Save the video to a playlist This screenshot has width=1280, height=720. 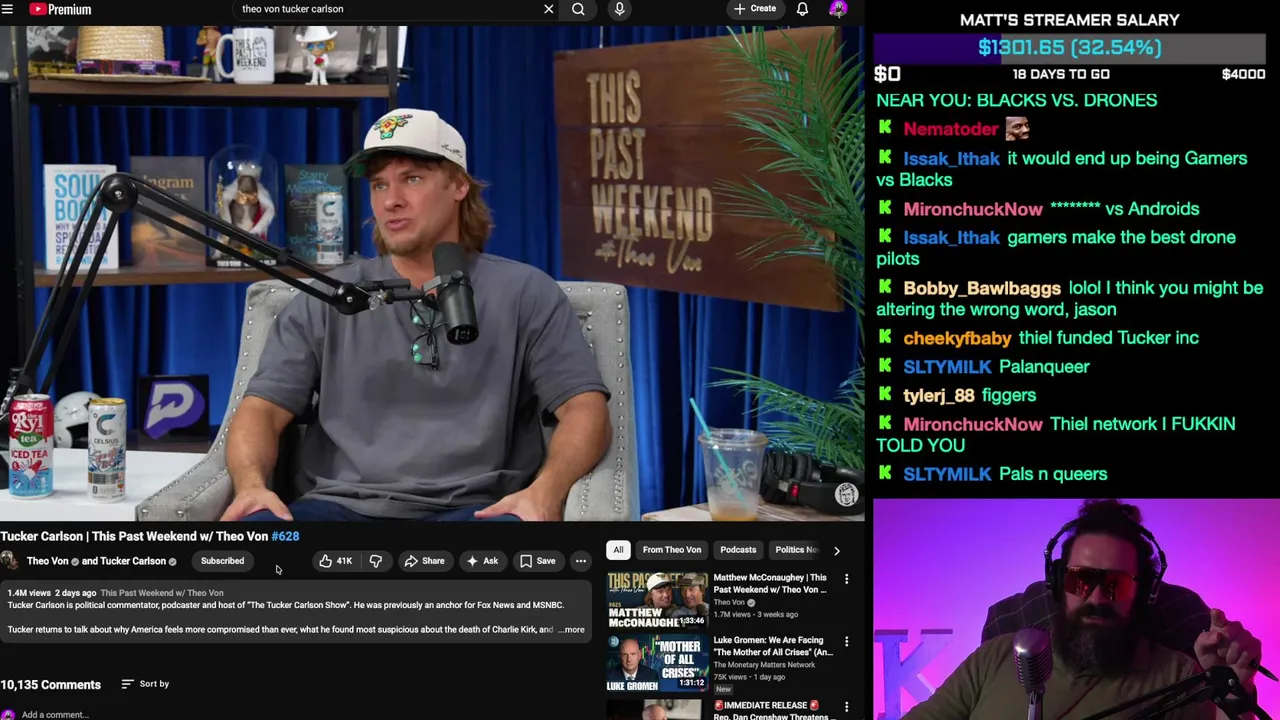click(538, 561)
